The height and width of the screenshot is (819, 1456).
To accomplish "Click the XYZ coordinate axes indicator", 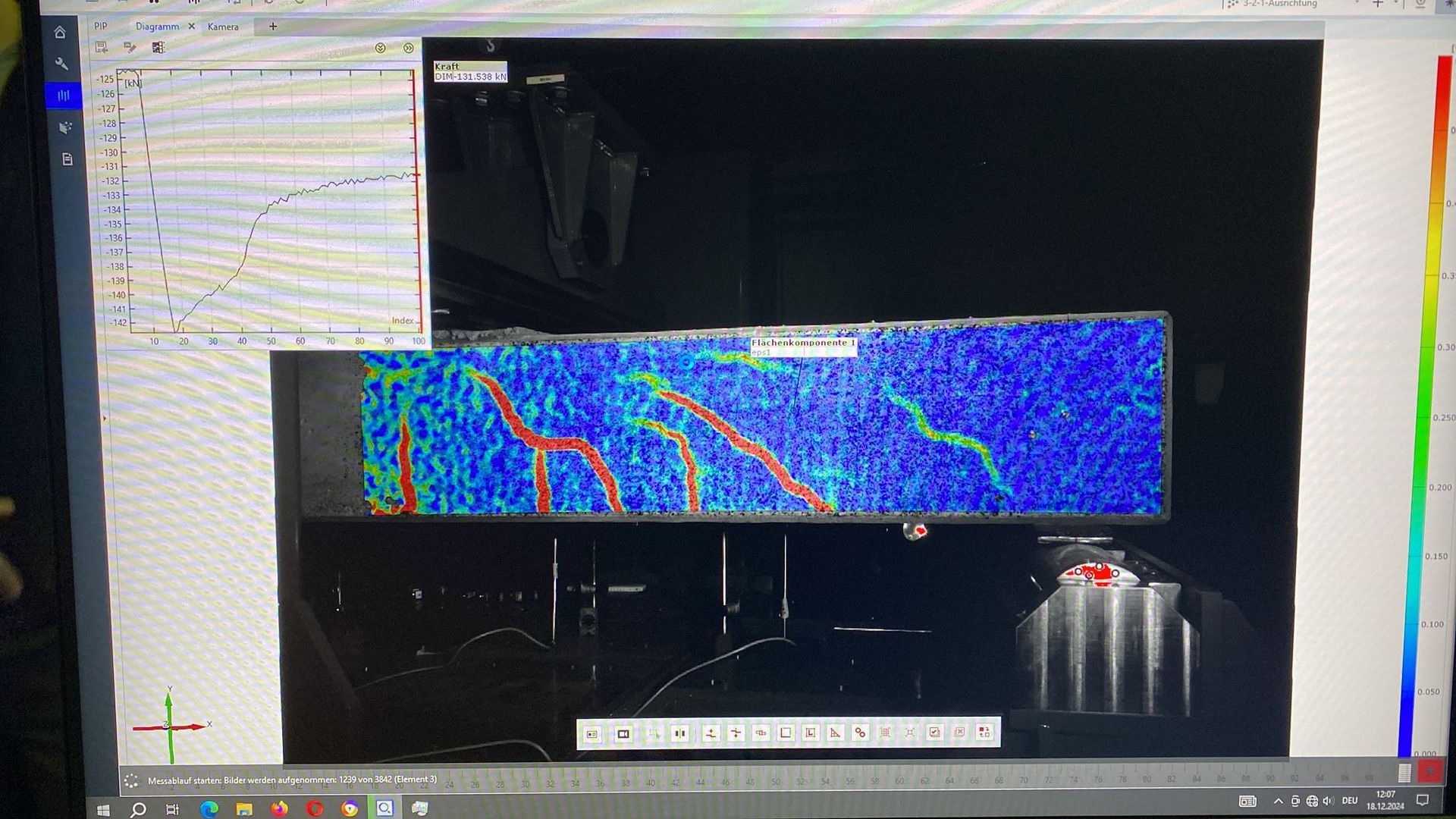I will [173, 725].
